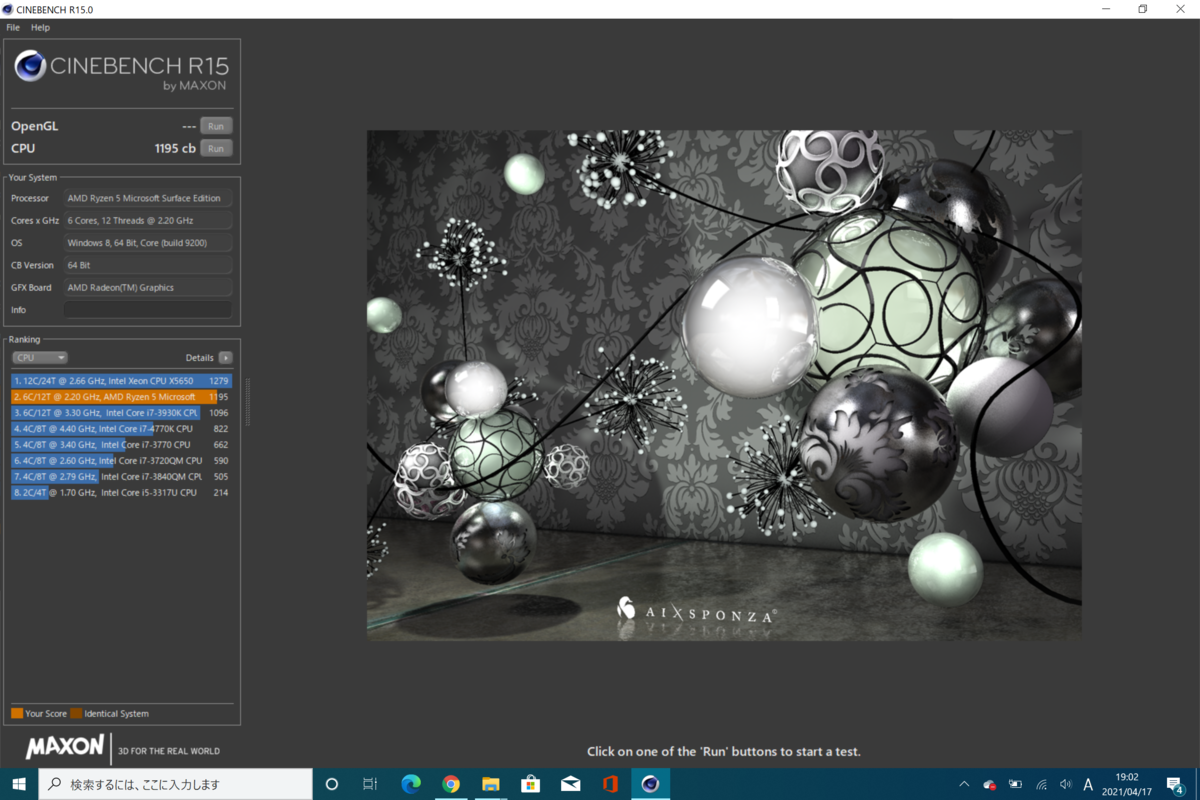Click the Cinebench title bar app icon

tap(9, 8)
